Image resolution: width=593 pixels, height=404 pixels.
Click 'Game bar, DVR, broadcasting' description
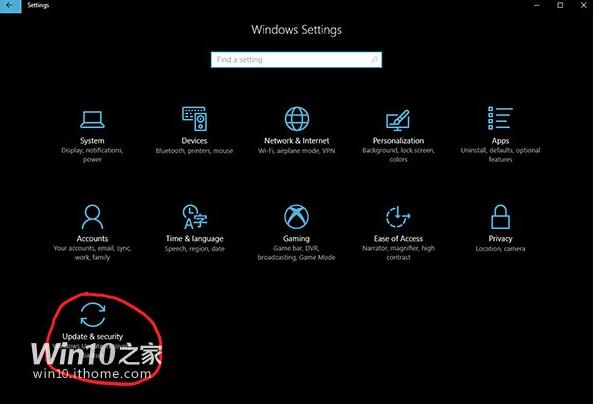click(296, 253)
